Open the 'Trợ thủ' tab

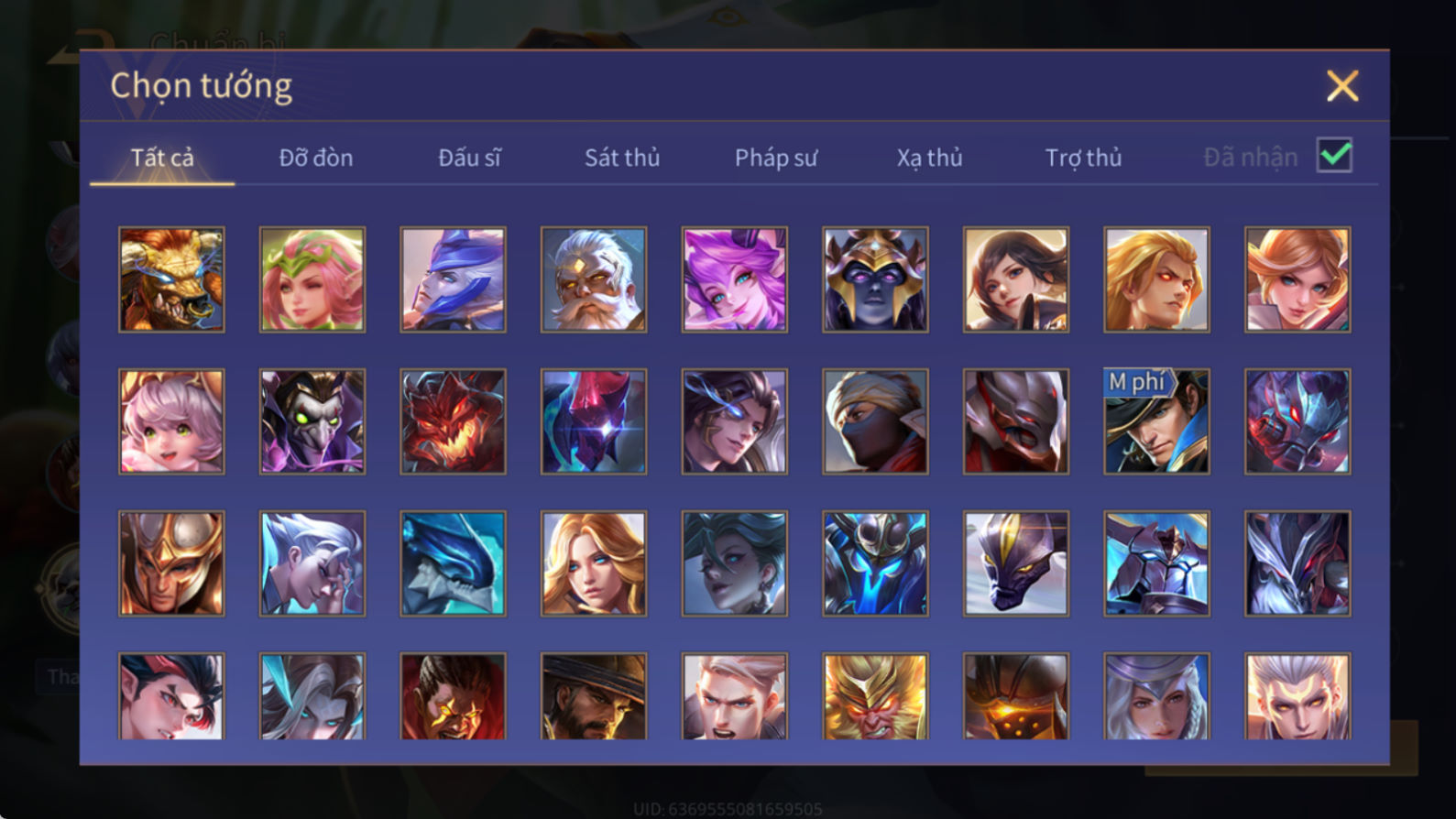1083,158
